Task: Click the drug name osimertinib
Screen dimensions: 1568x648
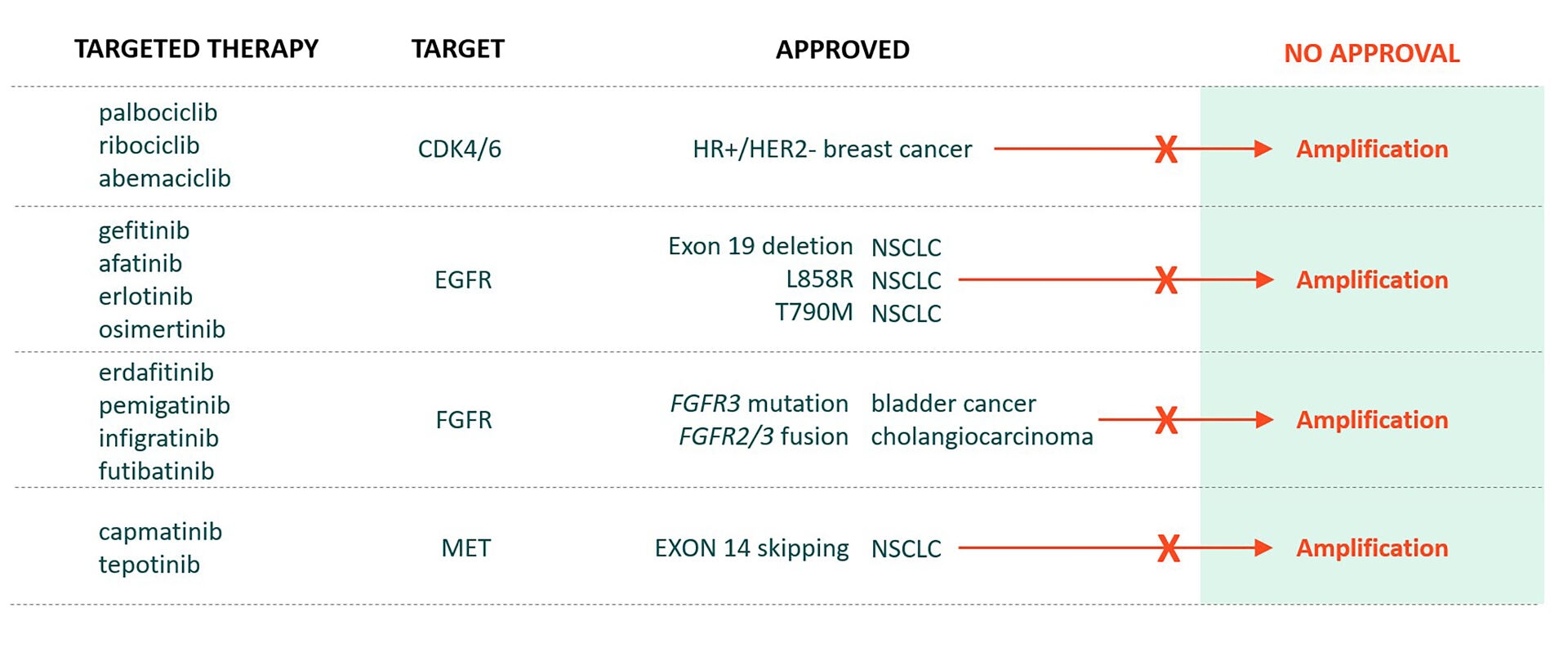Action: (x=162, y=329)
